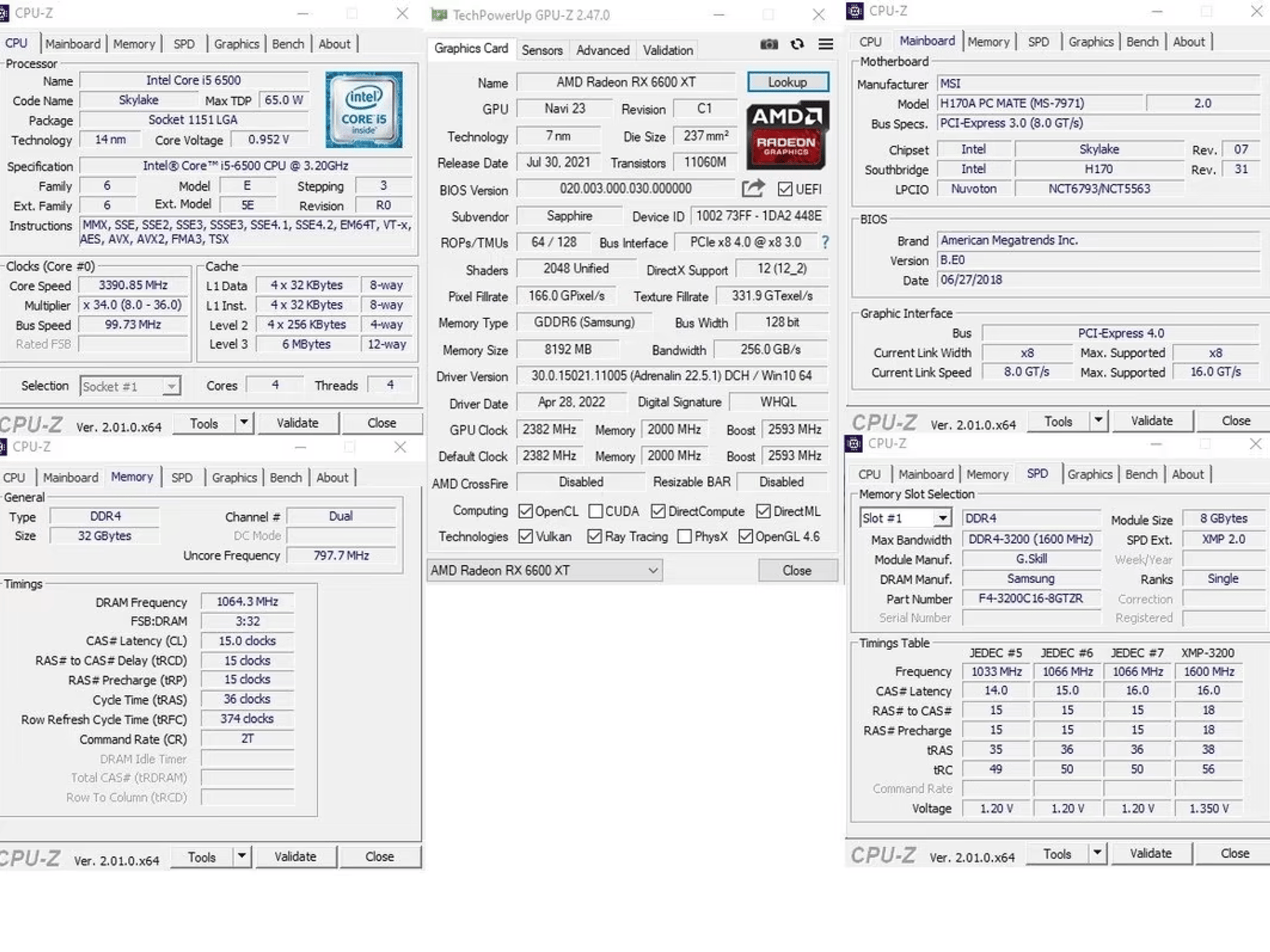
Task: Expand Tools arrow in Memory window
Action: [242, 857]
